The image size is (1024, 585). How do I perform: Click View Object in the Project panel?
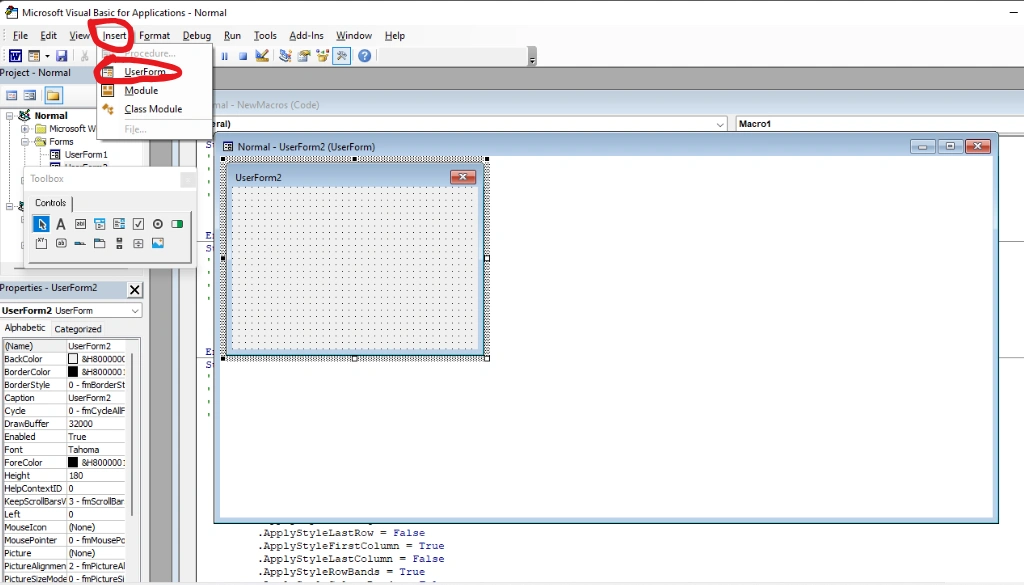pos(30,96)
